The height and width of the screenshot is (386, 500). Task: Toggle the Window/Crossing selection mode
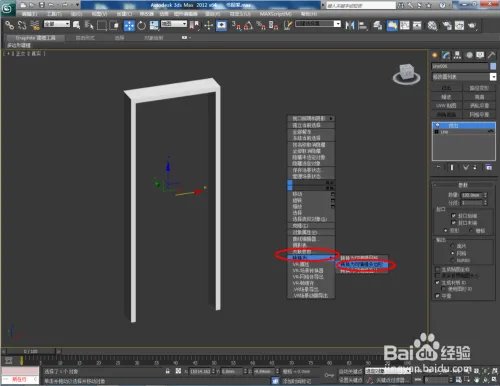(x=114, y=25)
